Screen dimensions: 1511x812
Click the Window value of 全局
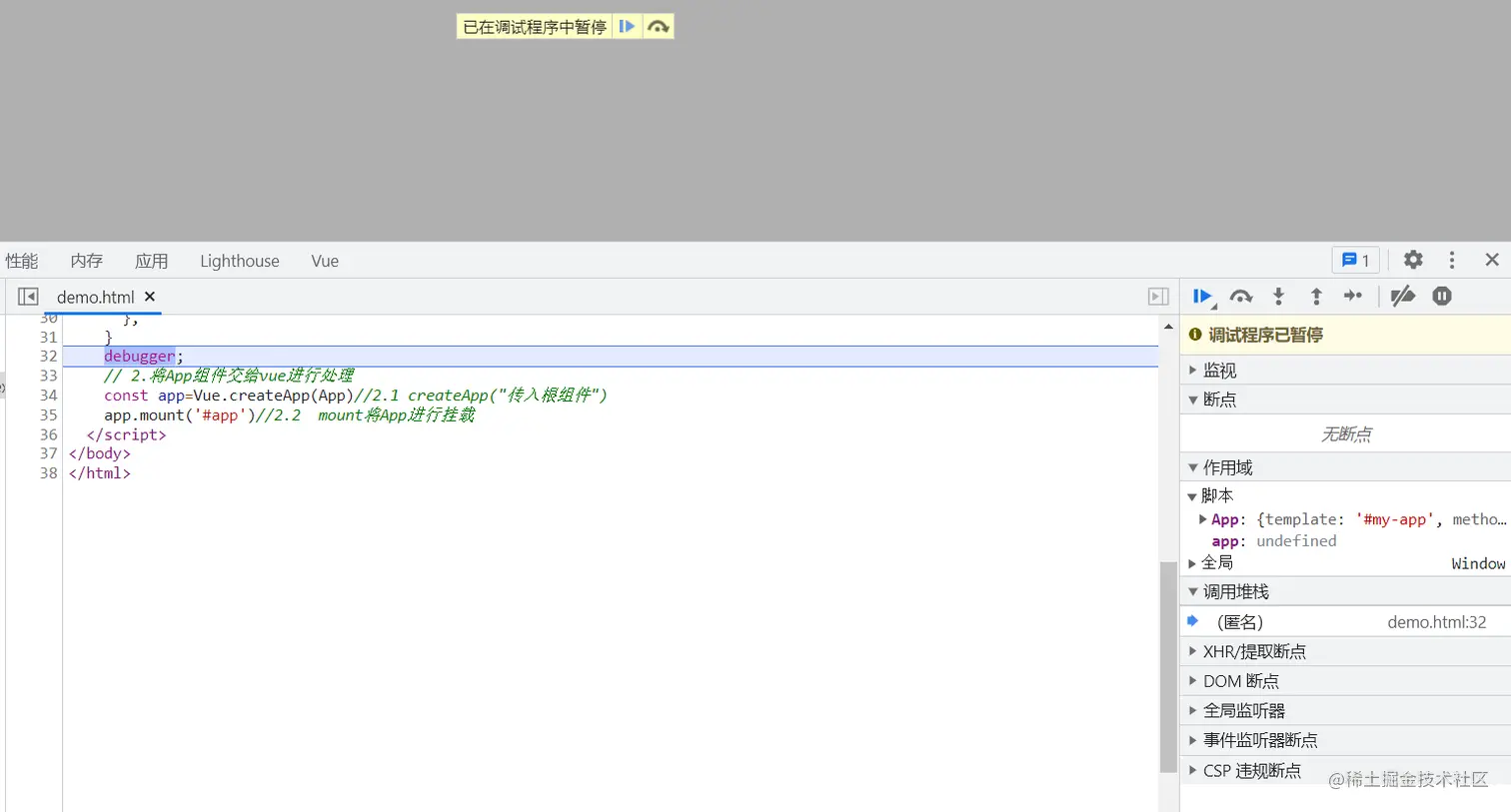pos(1478,564)
